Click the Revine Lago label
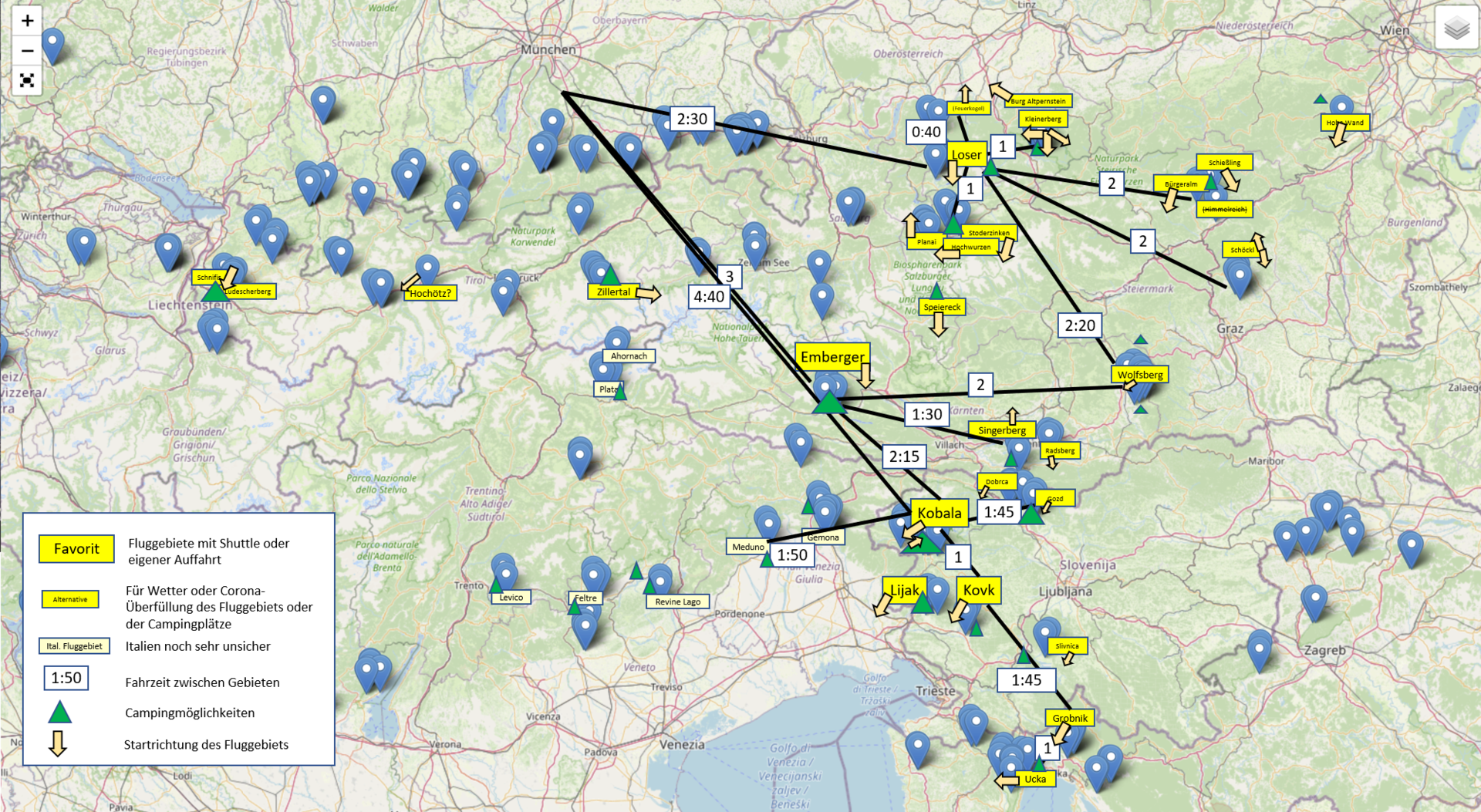This screenshot has height=812, width=1481. [x=677, y=601]
